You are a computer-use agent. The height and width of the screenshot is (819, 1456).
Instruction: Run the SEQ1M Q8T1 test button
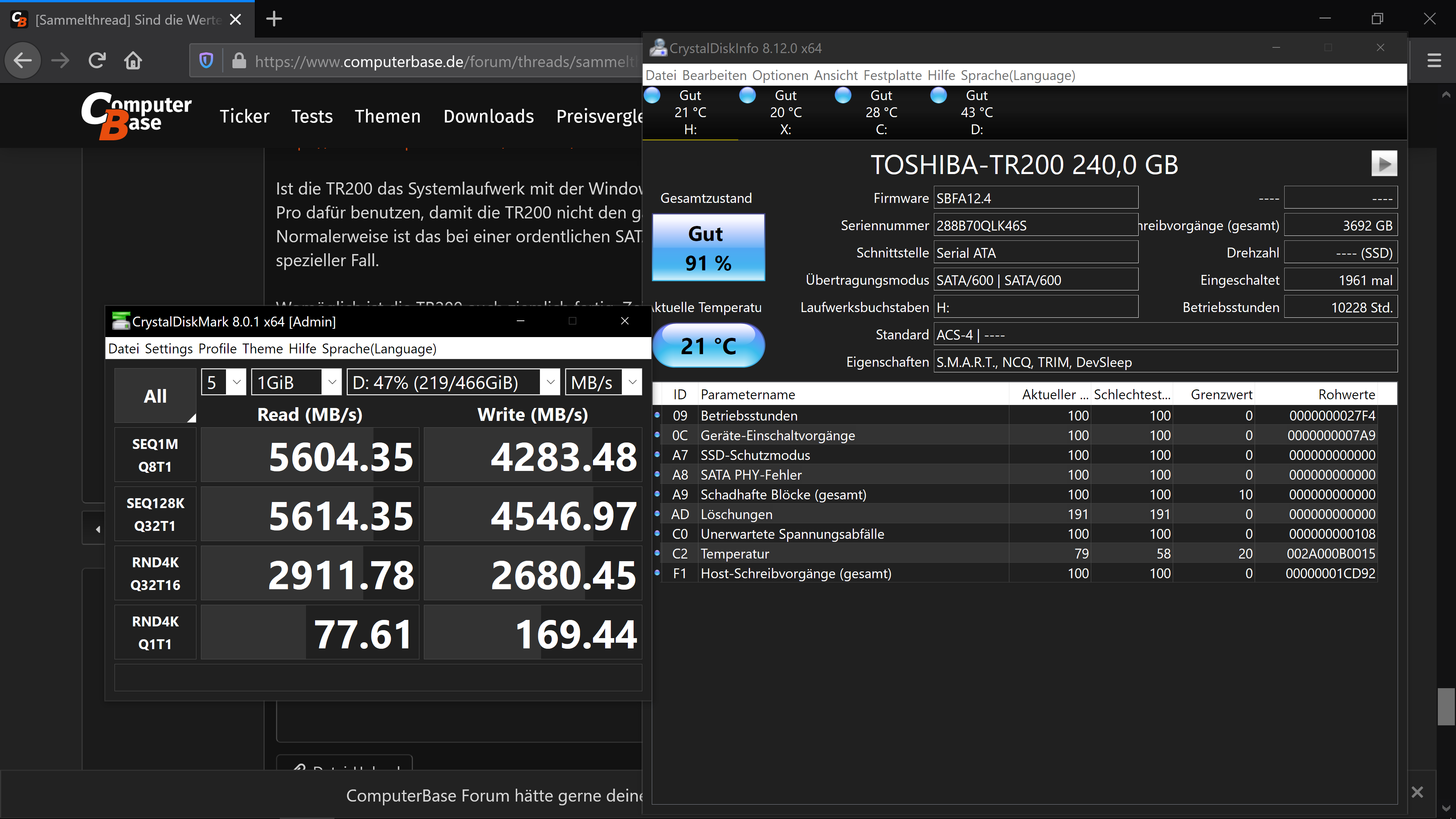pyautogui.click(x=155, y=455)
